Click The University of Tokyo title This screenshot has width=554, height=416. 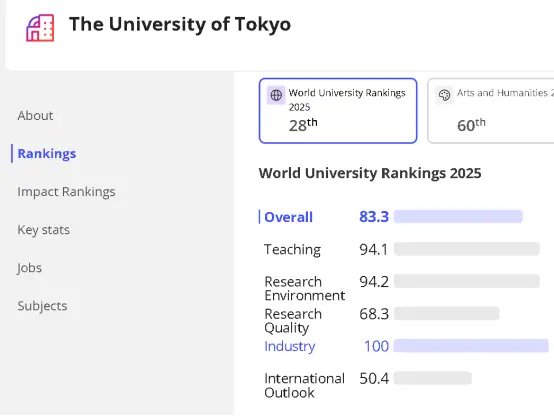click(x=180, y=25)
